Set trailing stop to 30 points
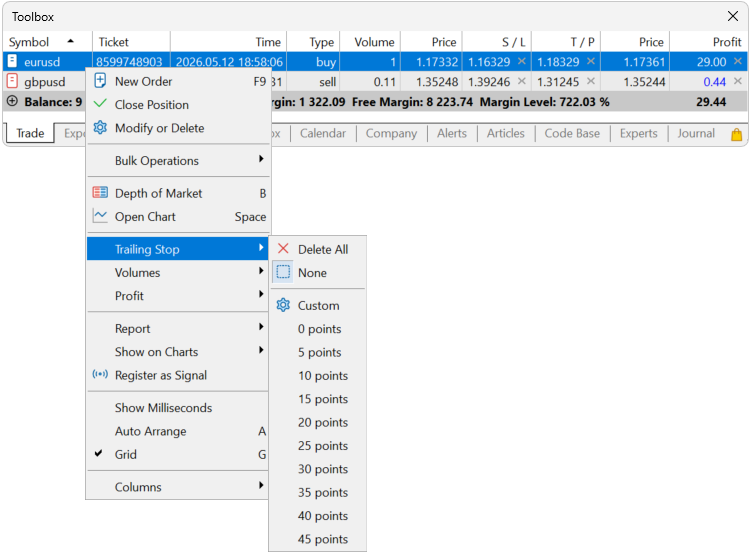This screenshot has height=554, width=750. click(x=318, y=469)
